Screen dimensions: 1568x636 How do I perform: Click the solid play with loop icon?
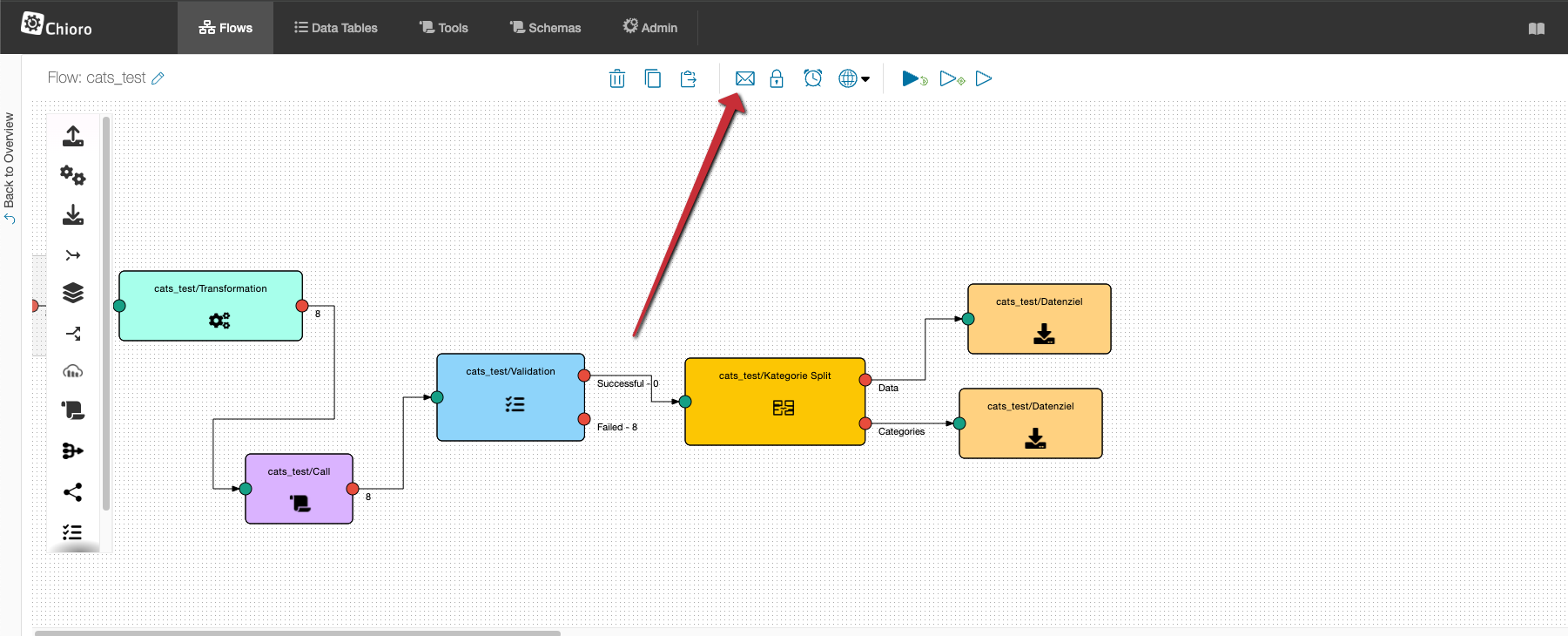[914, 78]
